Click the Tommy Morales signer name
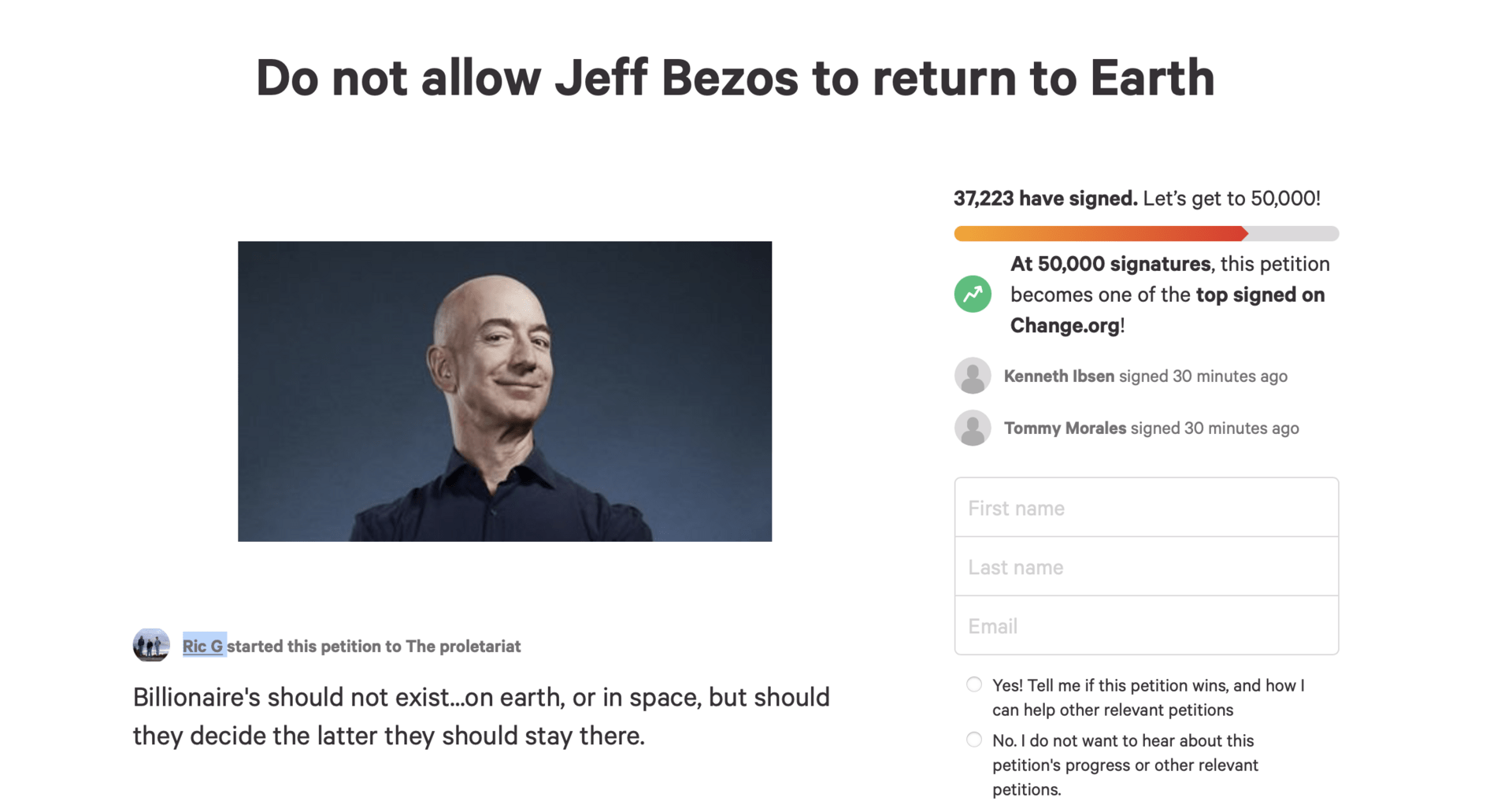This screenshot has height=801, width=1512. (x=1065, y=428)
